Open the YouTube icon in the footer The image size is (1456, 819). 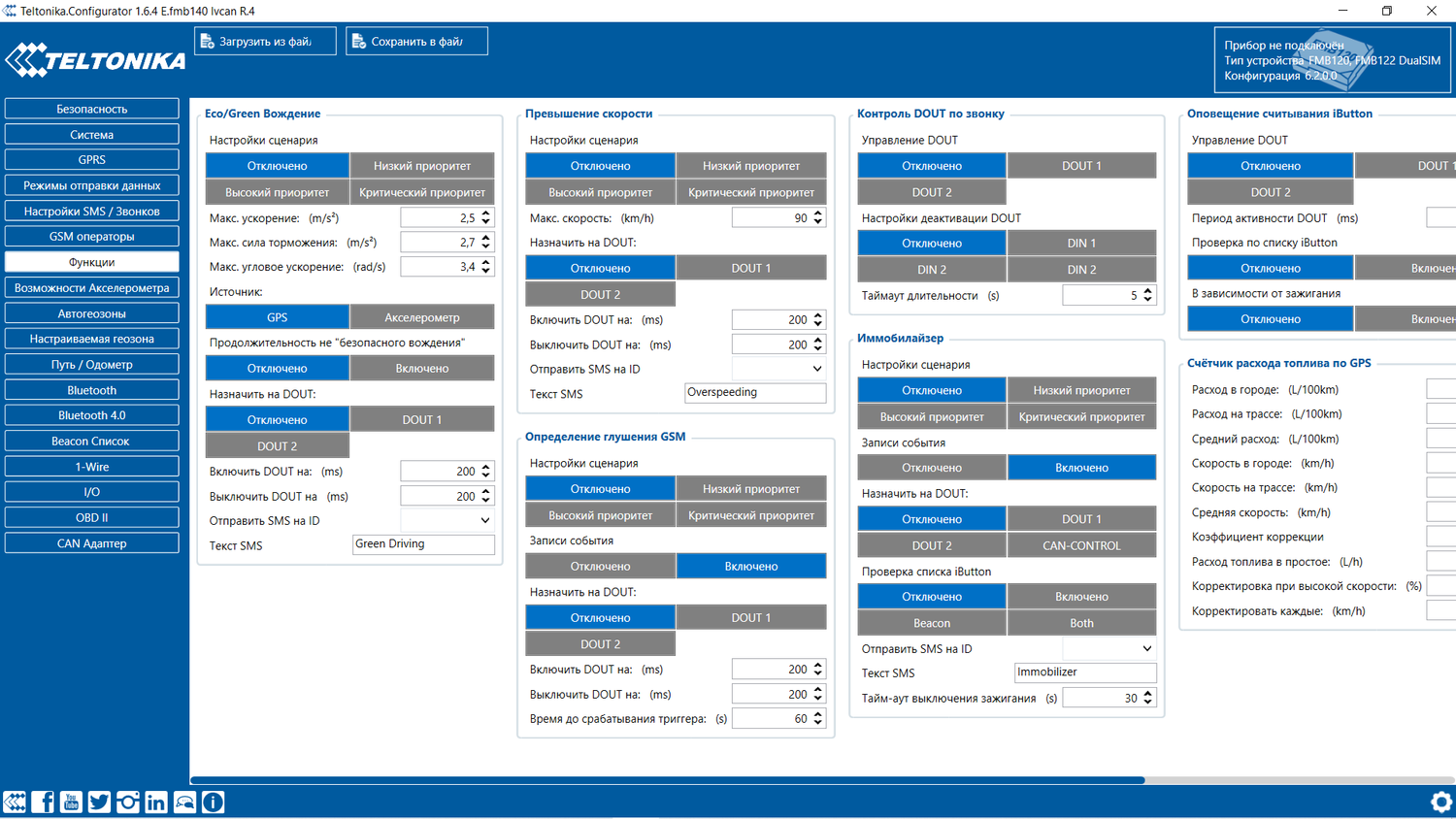click(x=71, y=802)
